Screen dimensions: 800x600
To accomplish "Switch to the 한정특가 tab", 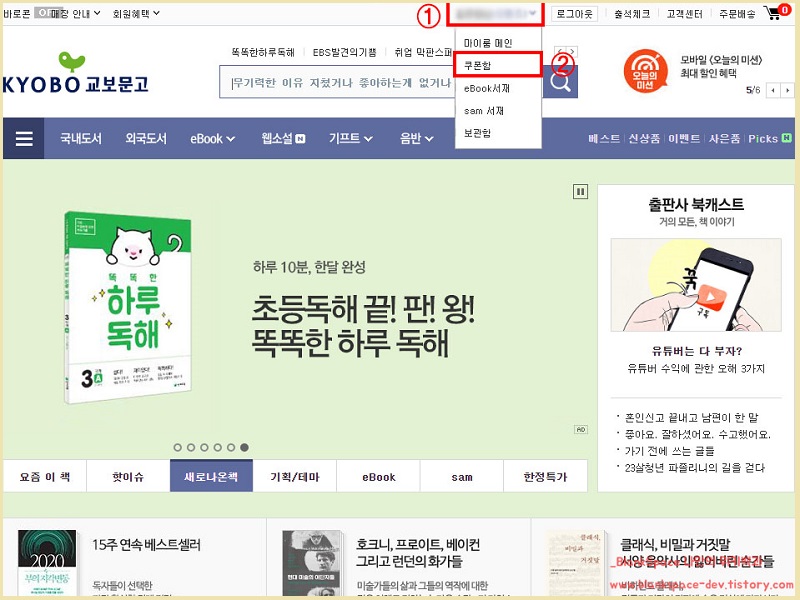I will pyautogui.click(x=545, y=477).
